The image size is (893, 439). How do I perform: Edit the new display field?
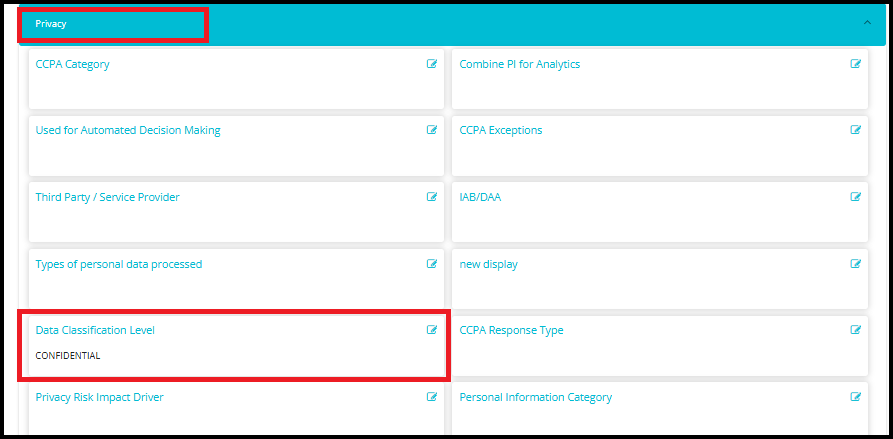pyautogui.click(x=856, y=264)
